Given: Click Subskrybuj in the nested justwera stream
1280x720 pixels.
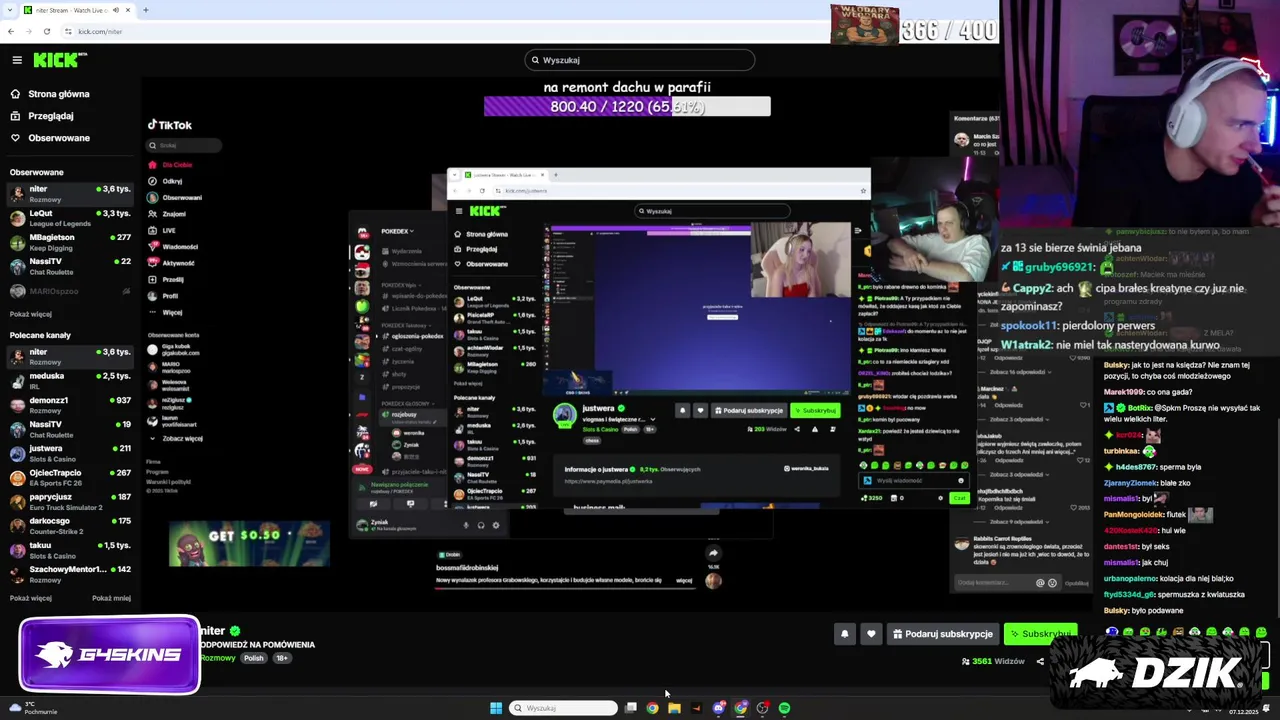Looking at the screenshot, I should [x=815, y=411].
